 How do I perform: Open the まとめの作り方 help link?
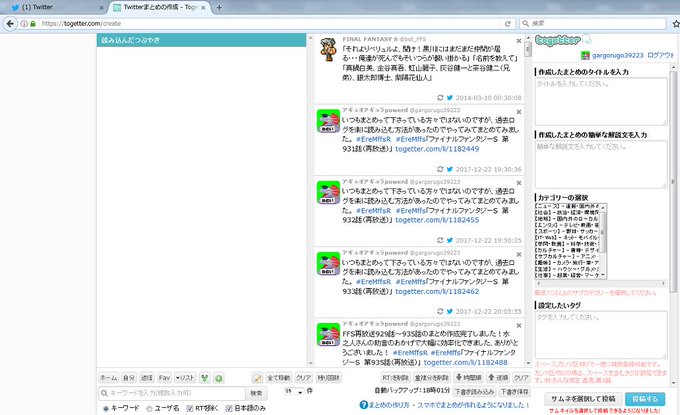coord(389,405)
